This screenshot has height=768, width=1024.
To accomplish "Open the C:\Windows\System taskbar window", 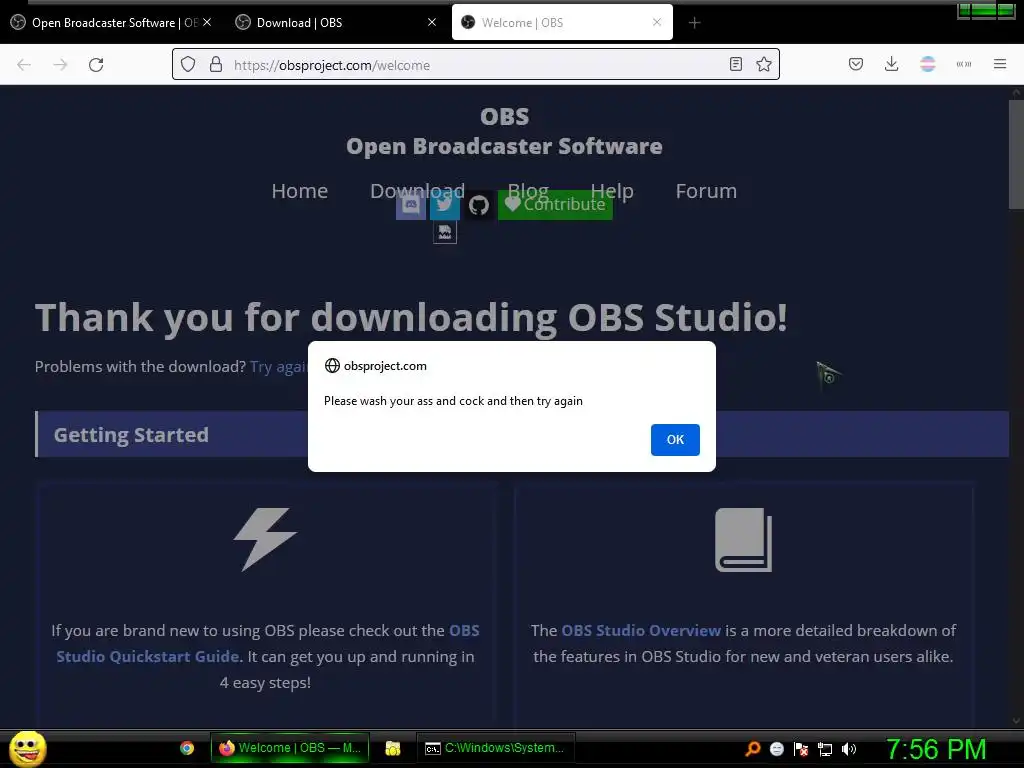I will [495, 748].
